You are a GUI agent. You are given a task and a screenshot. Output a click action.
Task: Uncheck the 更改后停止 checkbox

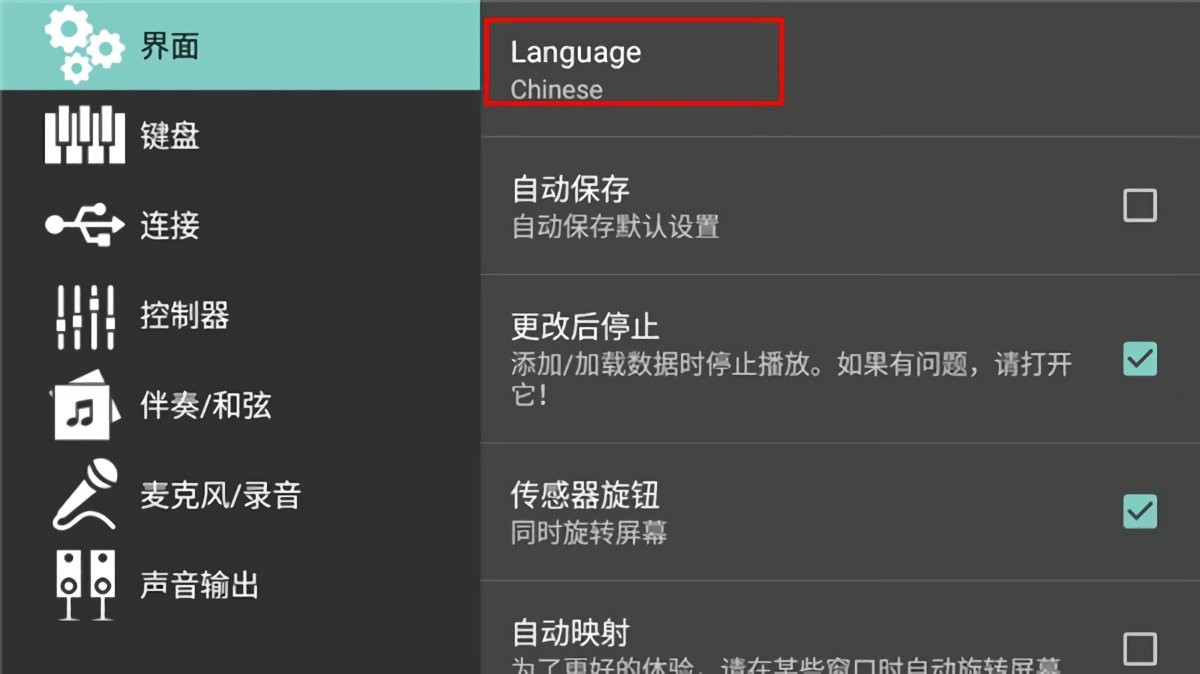[x=1140, y=358]
